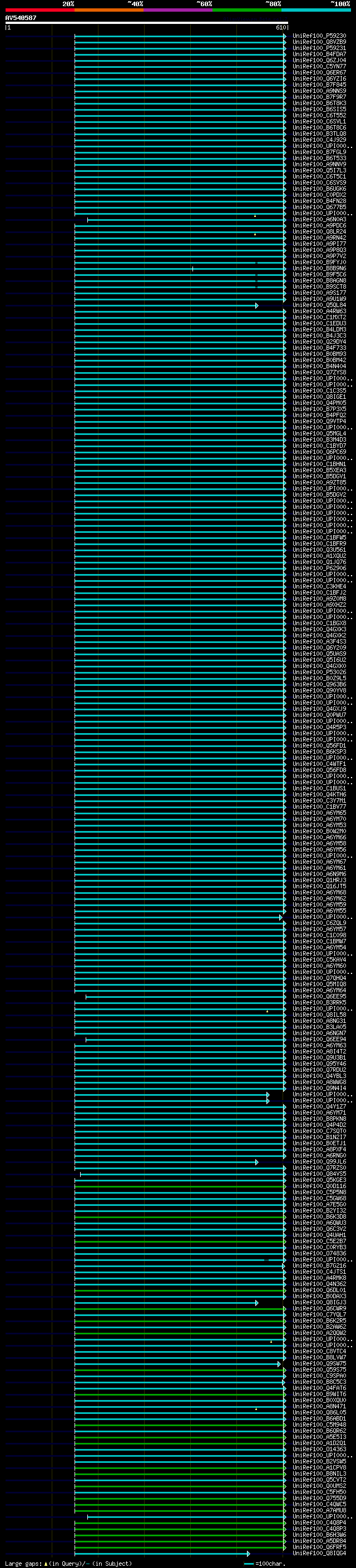The image size is (356, 1568).
Task: Open hit UniRef100_Q29DY4
Action: coord(319,342)
